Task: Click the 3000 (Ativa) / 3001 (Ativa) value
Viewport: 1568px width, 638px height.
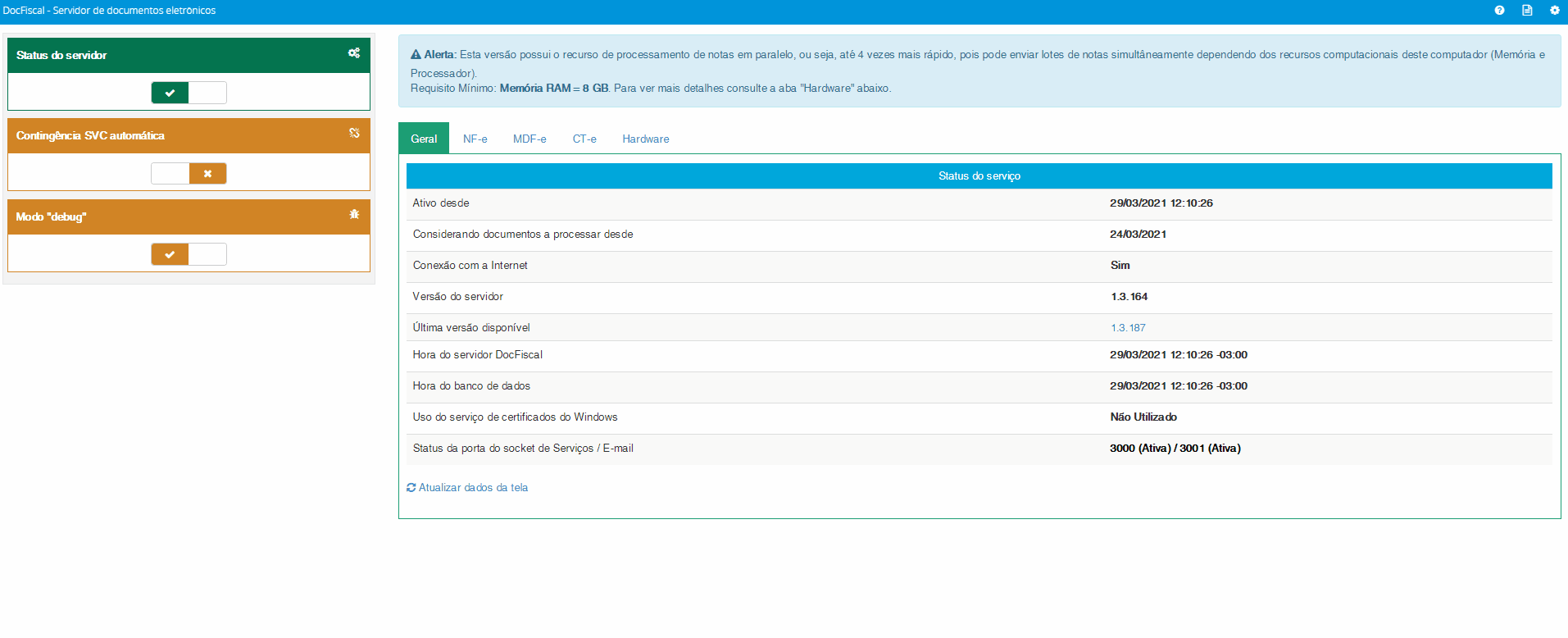Action: pos(1175,449)
